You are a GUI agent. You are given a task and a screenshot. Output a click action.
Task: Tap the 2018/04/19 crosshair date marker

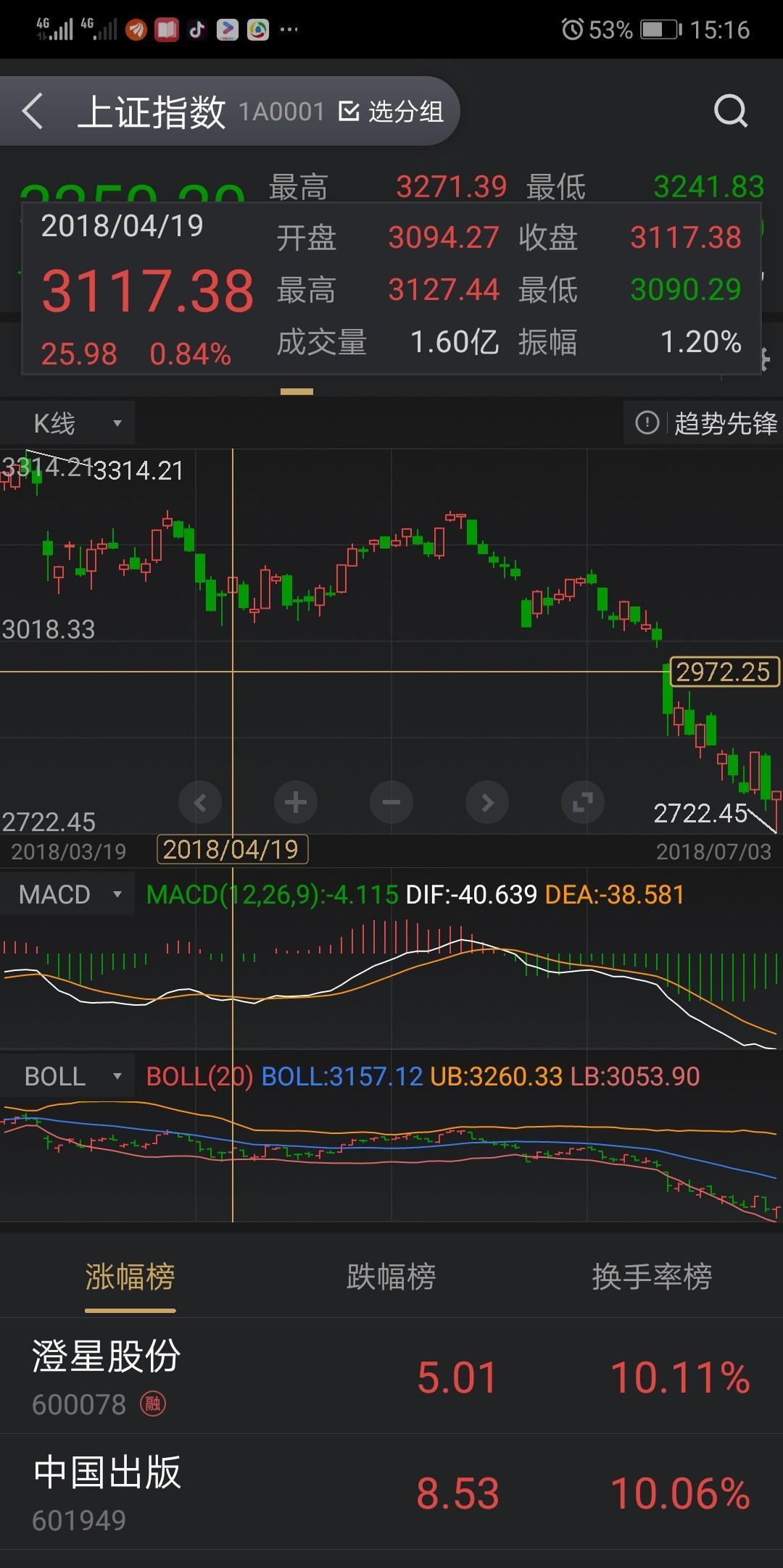point(232,849)
